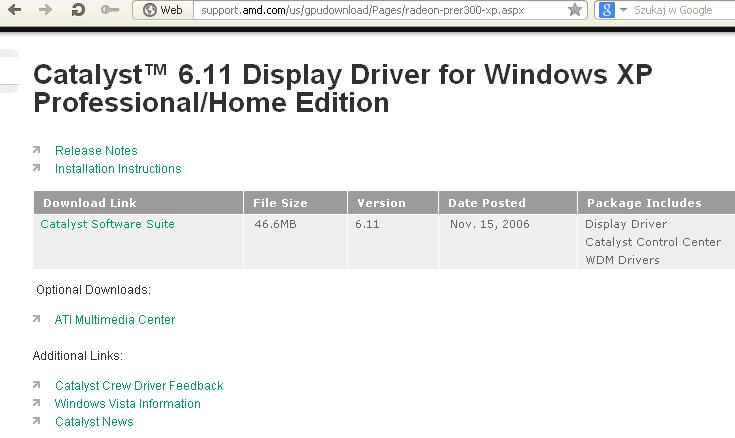The width and height of the screenshot is (735, 438).
Task: Click the address bar URL support.amd.com
Action: pos(362,10)
